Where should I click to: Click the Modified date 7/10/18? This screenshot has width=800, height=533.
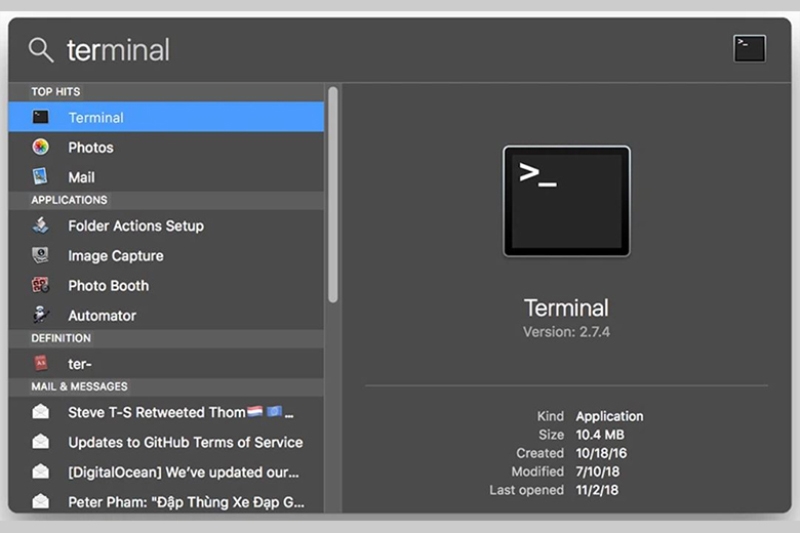597,471
